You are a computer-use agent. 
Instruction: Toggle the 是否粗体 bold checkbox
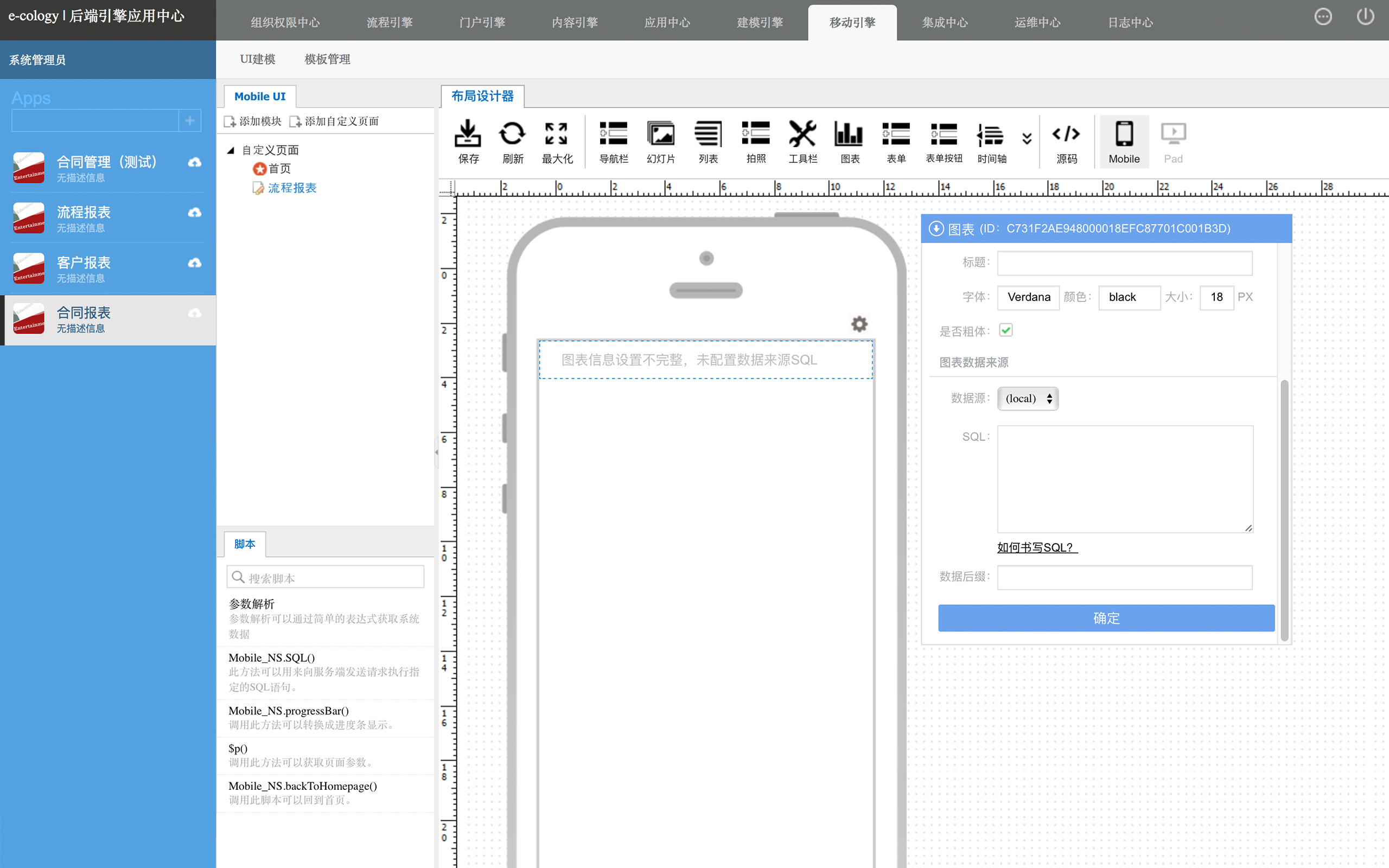[1005, 330]
